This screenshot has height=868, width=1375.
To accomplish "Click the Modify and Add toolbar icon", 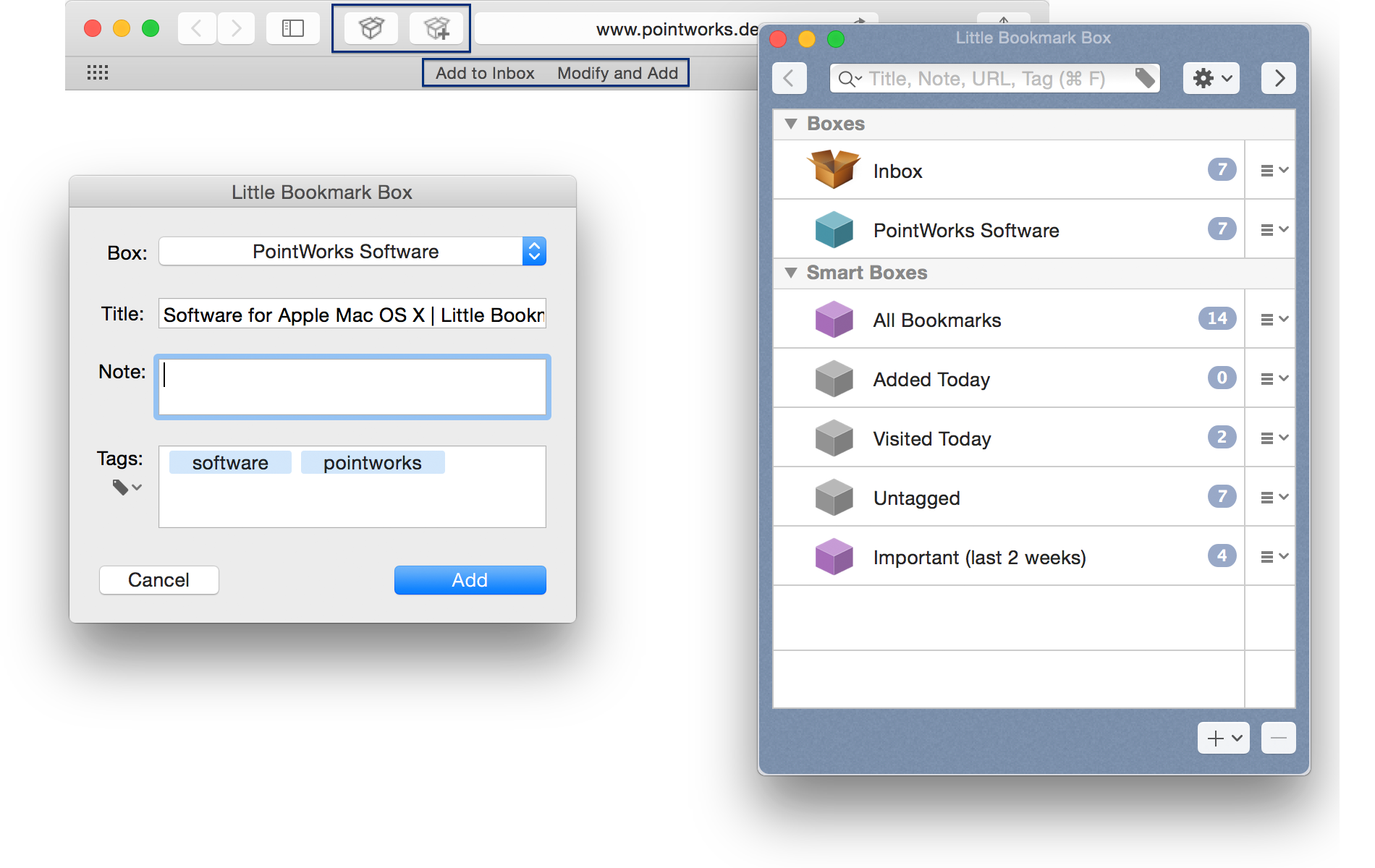I will [437, 28].
